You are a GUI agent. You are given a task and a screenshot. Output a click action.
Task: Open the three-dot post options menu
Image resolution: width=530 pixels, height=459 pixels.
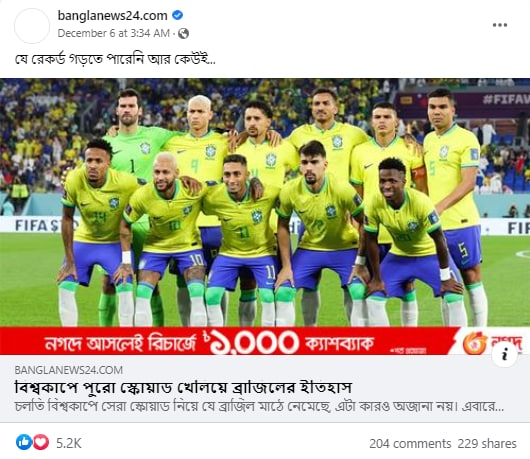tap(500, 25)
